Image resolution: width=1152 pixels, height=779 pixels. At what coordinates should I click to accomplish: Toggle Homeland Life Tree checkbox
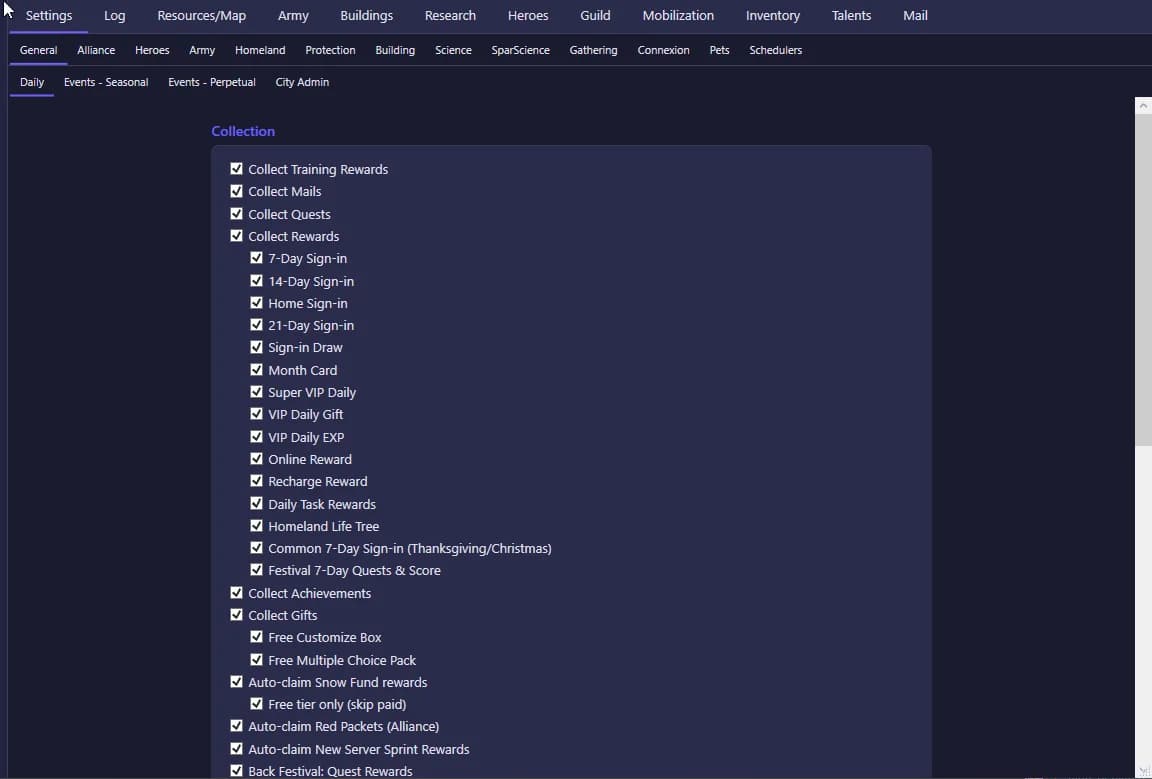coord(256,526)
